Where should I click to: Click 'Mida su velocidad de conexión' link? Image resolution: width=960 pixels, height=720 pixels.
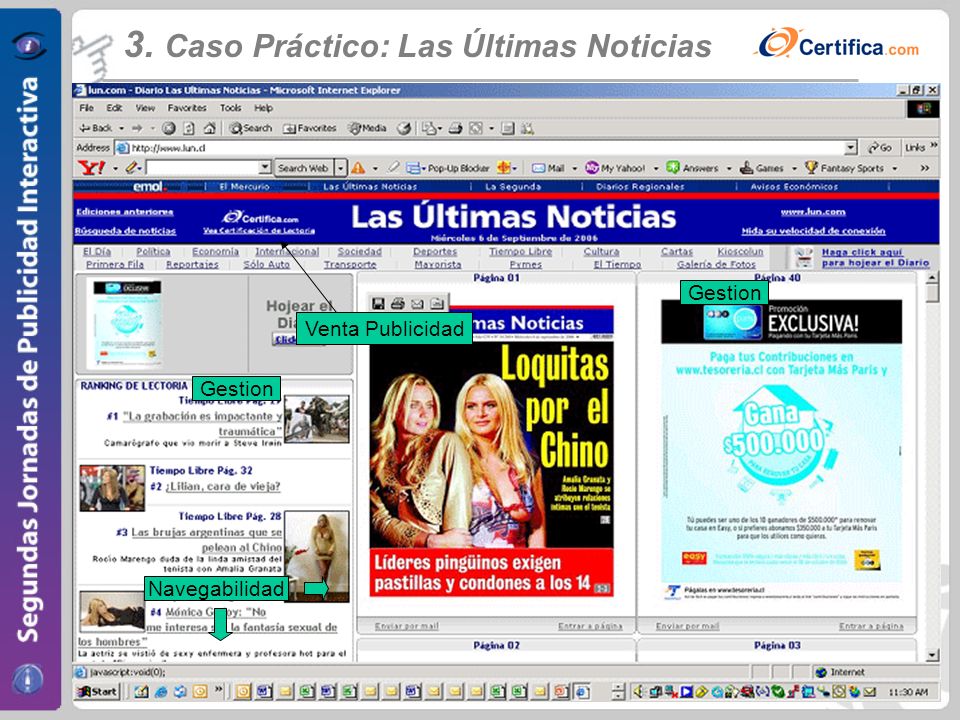813,231
